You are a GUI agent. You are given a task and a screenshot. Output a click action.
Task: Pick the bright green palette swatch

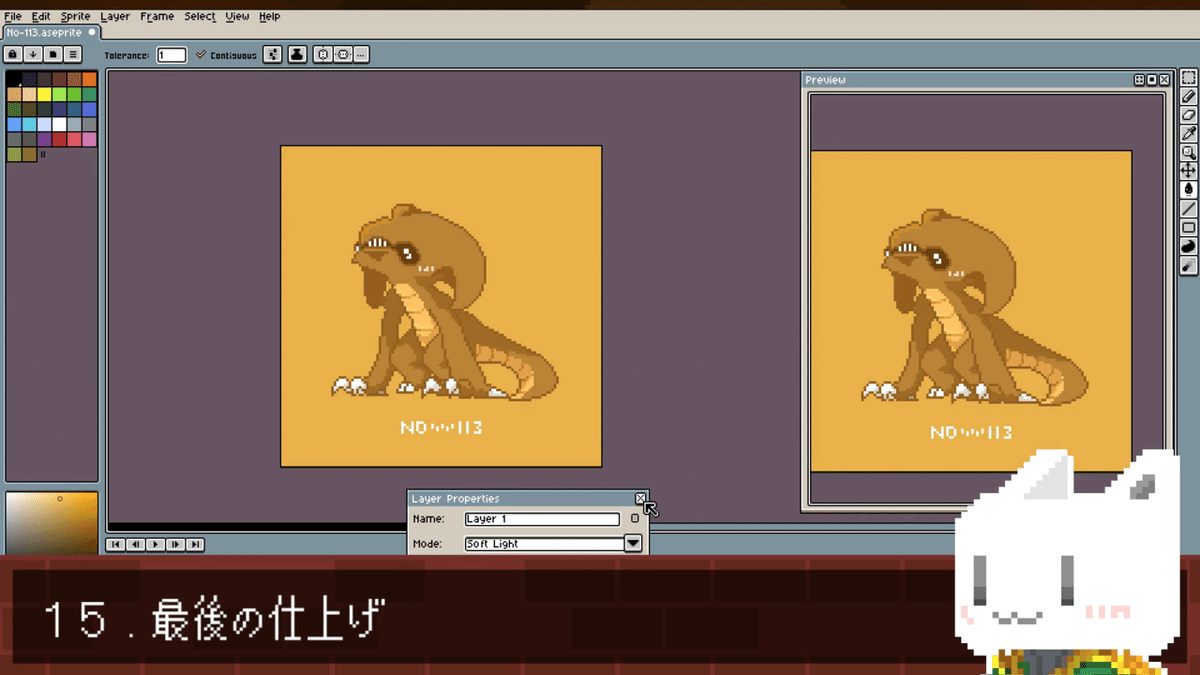pos(59,94)
